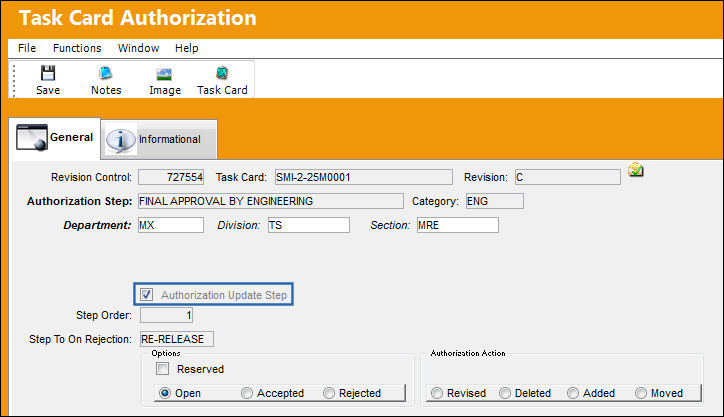Click the Category field showing ENG

point(495,201)
